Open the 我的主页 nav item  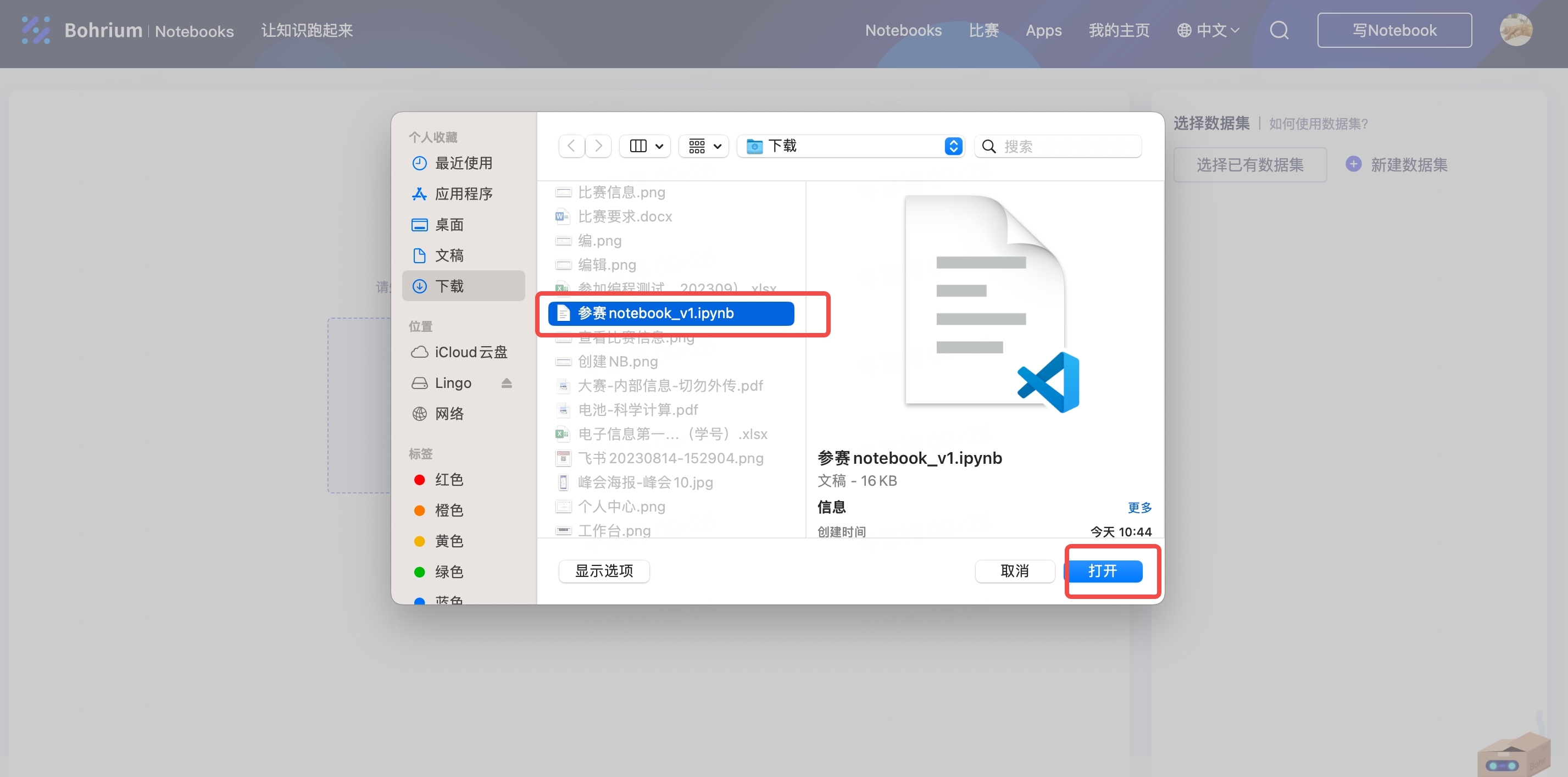pyautogui.click(x=1119, y=30)
